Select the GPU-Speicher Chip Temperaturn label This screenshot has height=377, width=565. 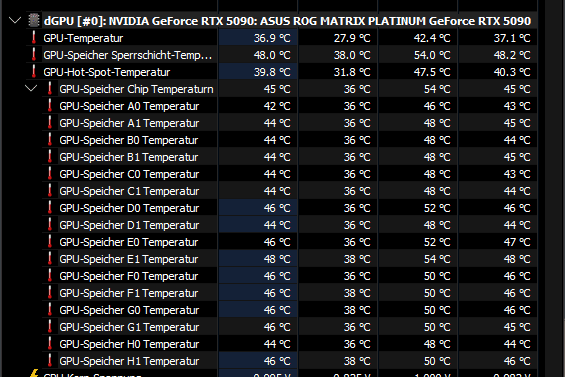pyautogui.click(x=136, y=89)
